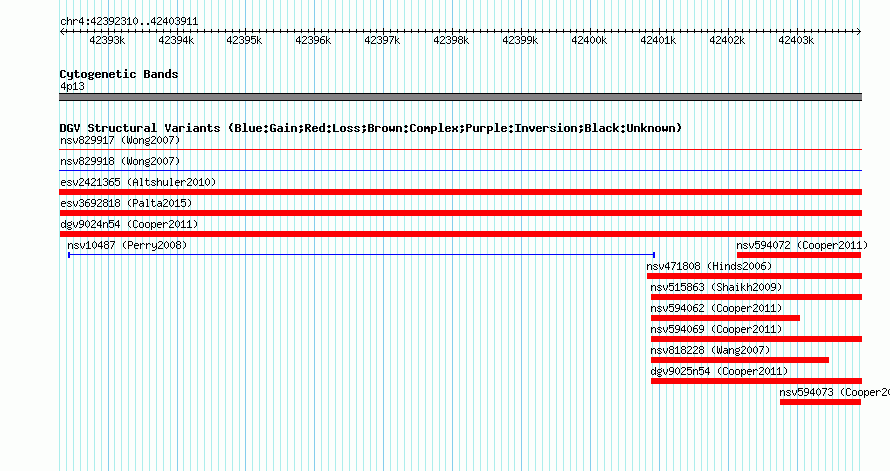Image resolution: width=890 pixels, height=471 pixels.
Task: Open nsv594069 (Cooper2011) variant label
Action: click(x=716, y=329)
